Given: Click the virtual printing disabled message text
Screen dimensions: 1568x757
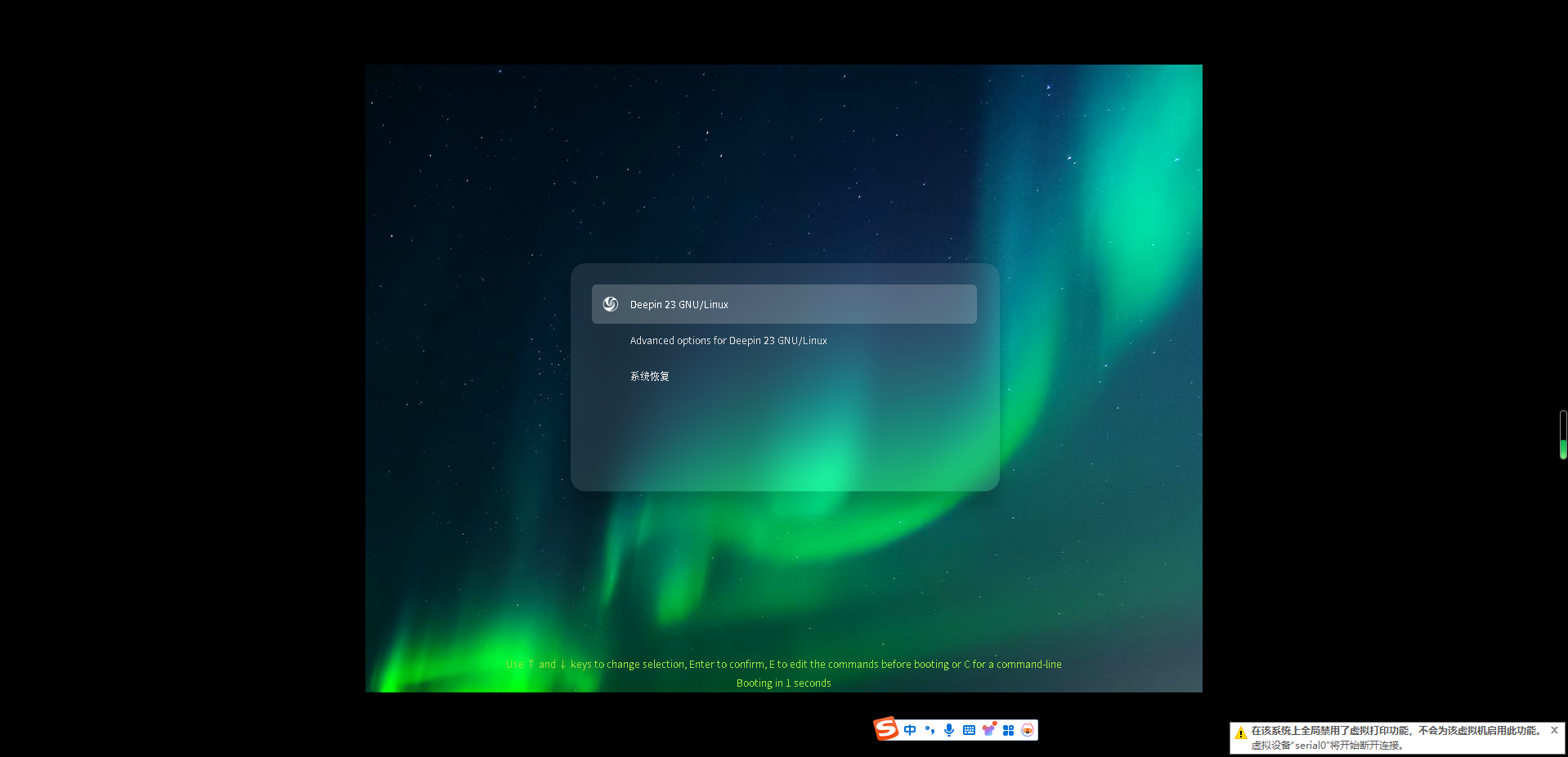Looking at the screenshot, I should (x=1396, y=731).
